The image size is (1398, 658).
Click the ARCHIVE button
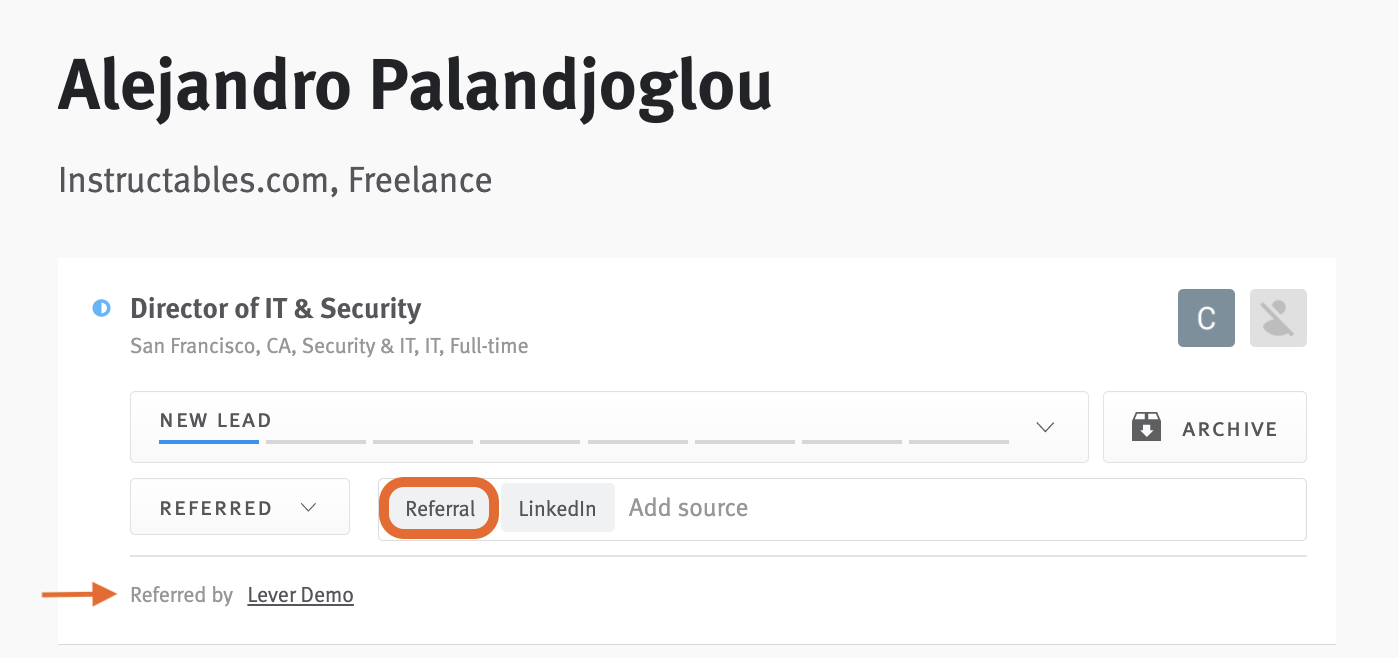[x=1204, y=427]
